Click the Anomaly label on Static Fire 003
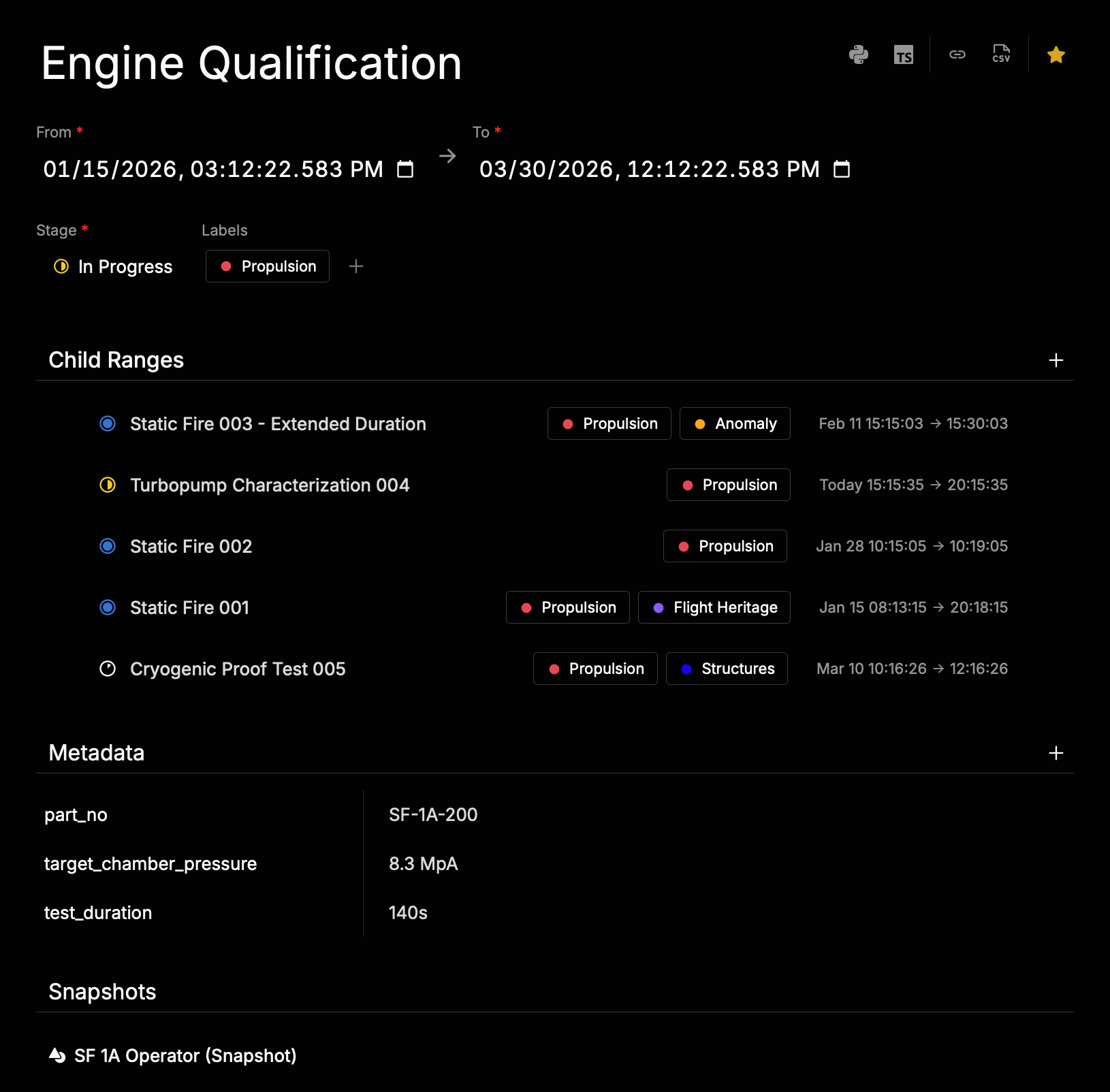This screenshot has height=1092, width=1110. pos(734,423)
